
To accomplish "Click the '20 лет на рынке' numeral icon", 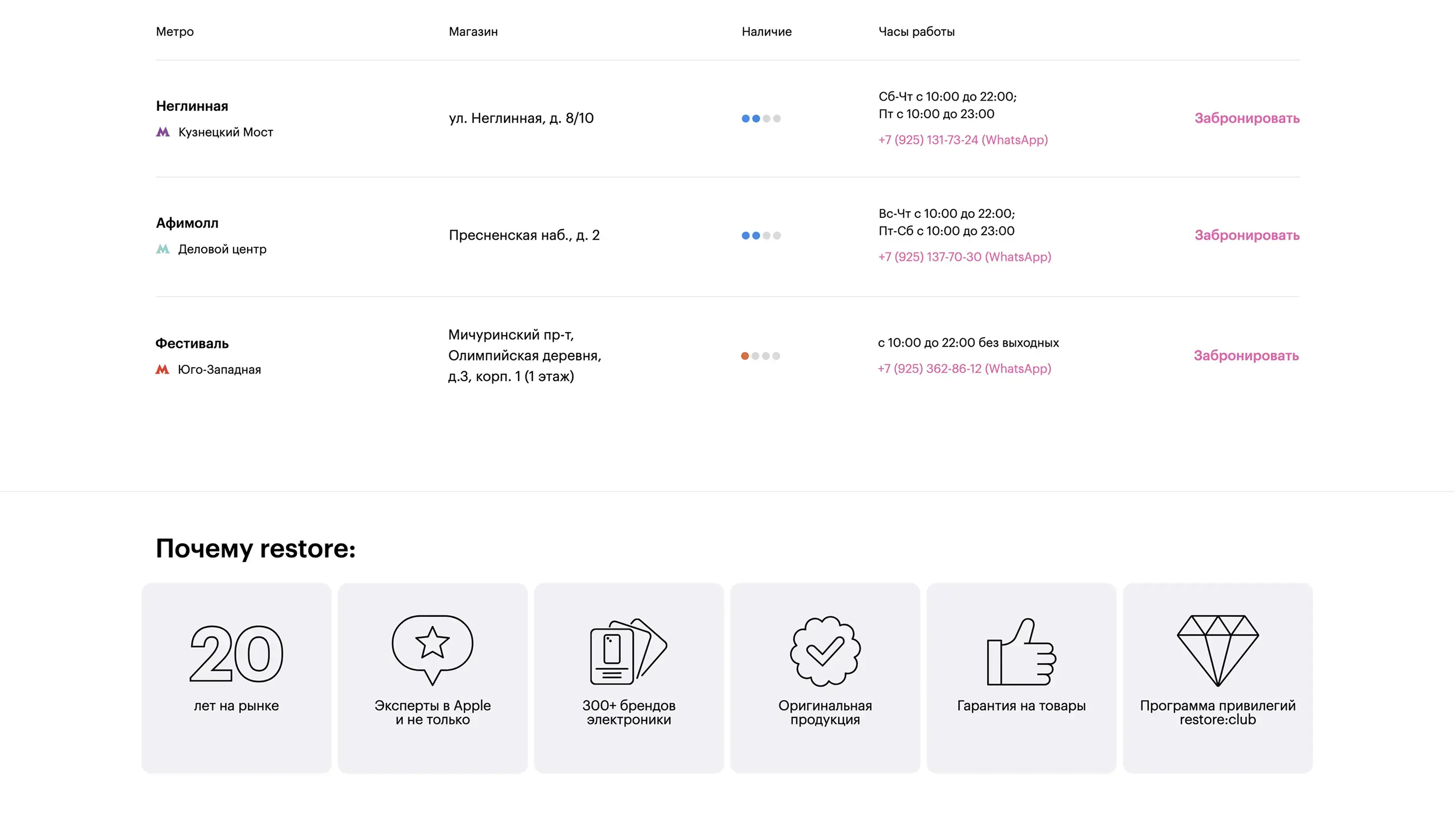I will [x=236, y=653].
